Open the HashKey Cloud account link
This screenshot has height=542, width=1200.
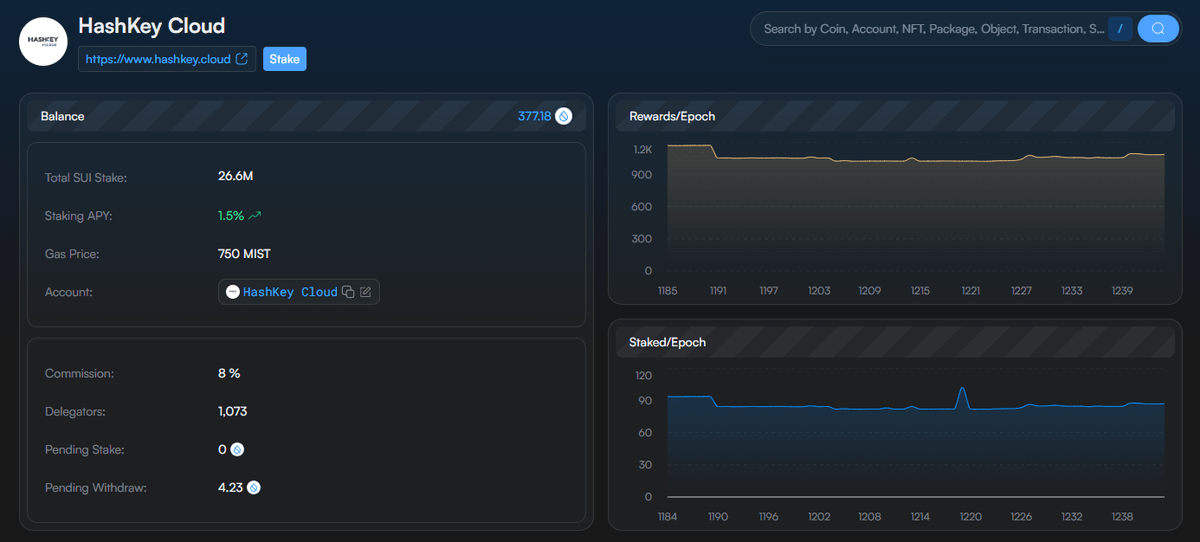pyautogui.click(x=290, y=292)
